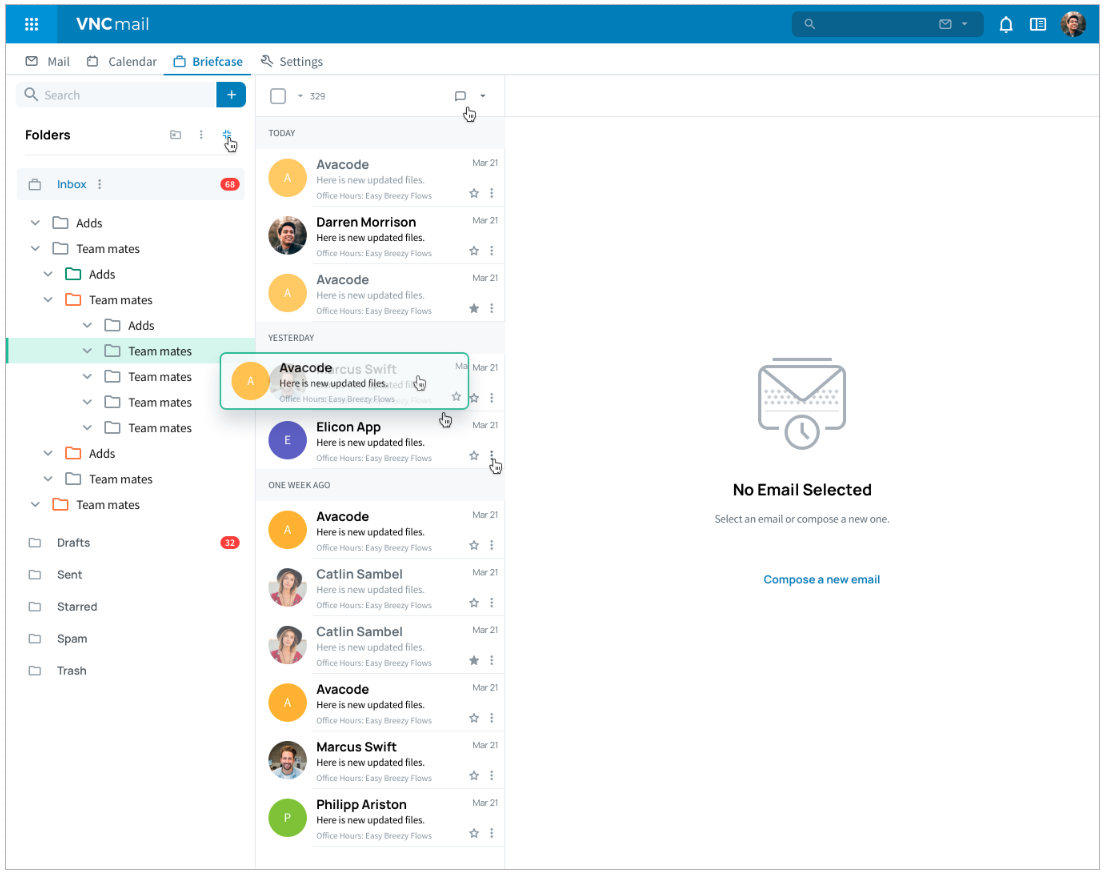Open the apps grid launcher icon

coord(32,24)
